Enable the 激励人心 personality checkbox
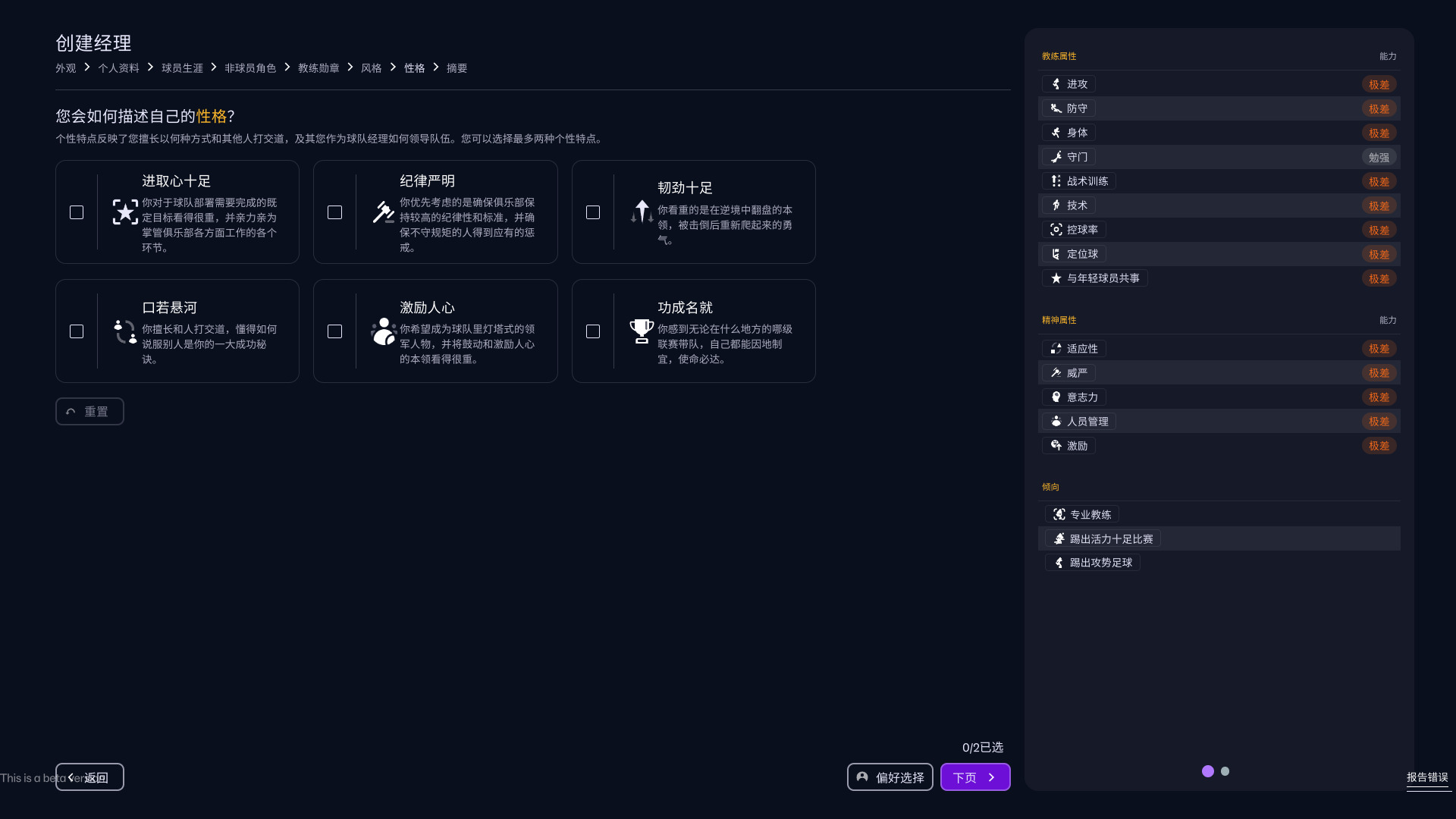This screenshot has width=1456, height=819. pyautogui.click(x=334, y=331)
